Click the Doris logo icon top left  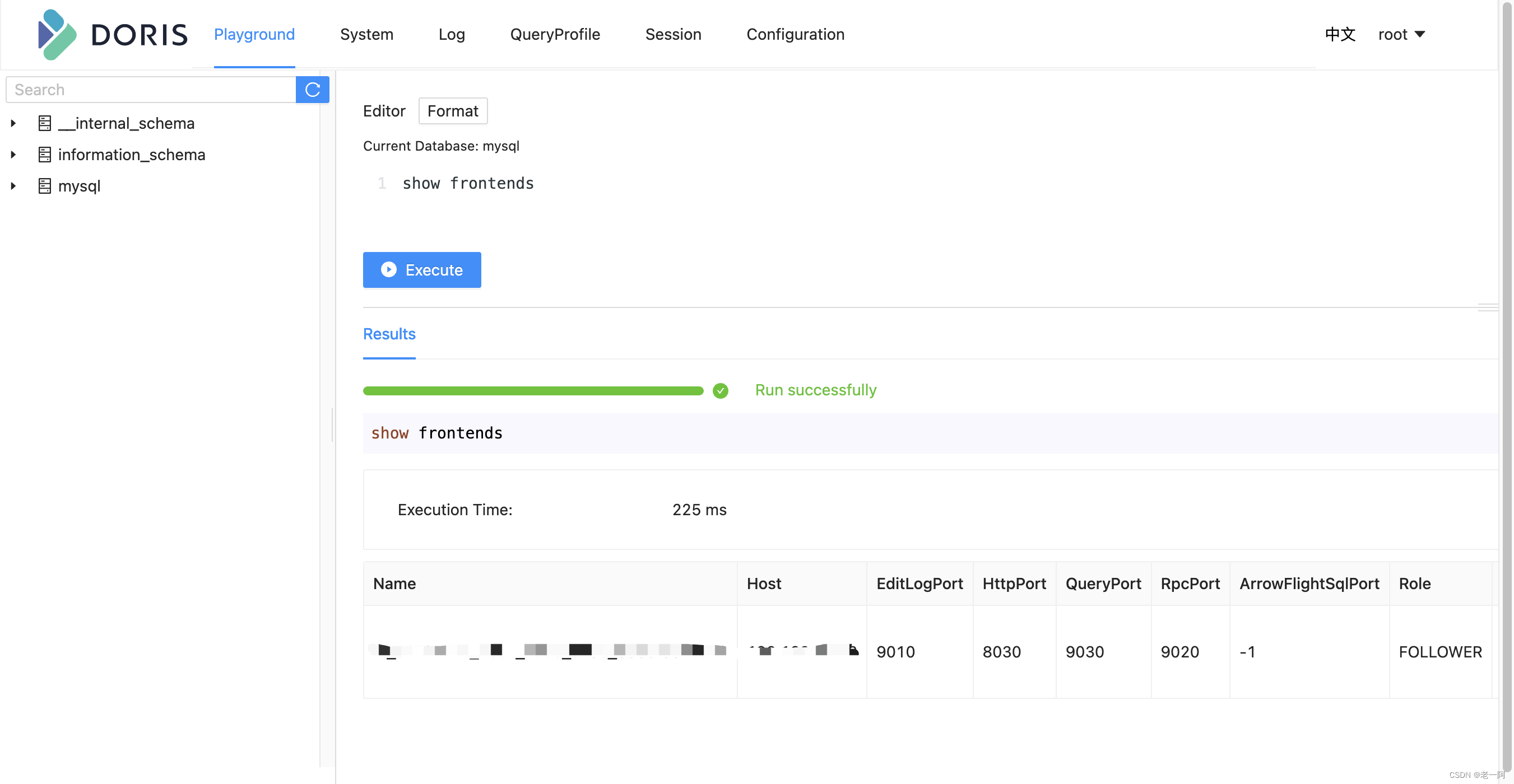point(56,34)
